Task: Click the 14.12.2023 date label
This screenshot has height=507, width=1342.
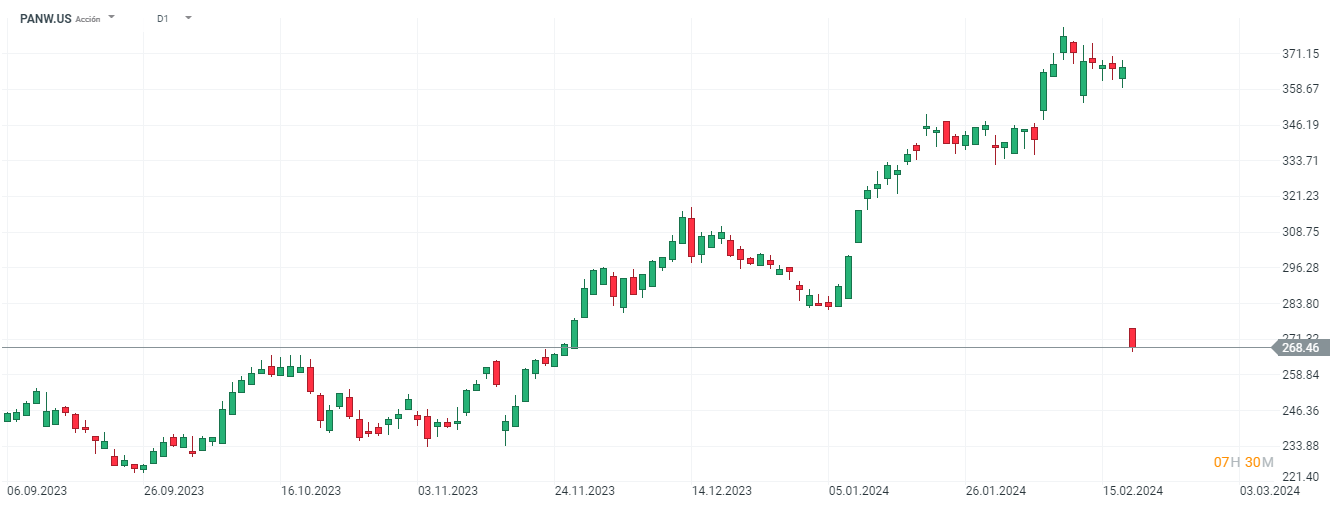Action: point(722,491)
